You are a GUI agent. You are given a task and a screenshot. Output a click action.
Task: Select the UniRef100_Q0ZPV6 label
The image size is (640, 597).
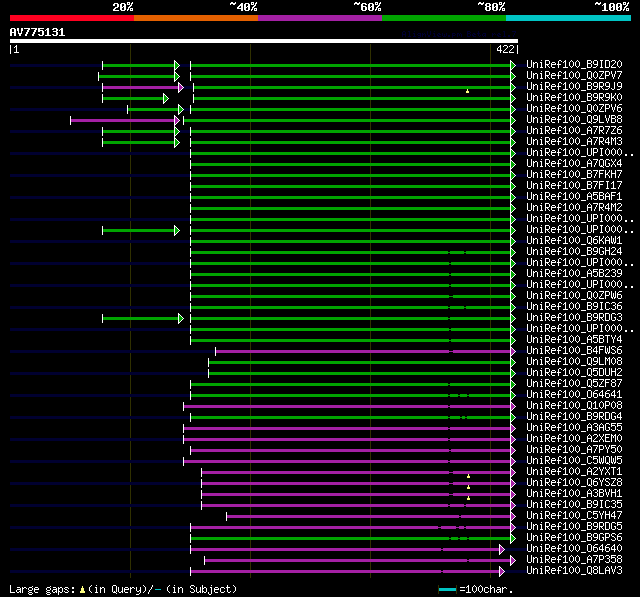tap(574, 109)
